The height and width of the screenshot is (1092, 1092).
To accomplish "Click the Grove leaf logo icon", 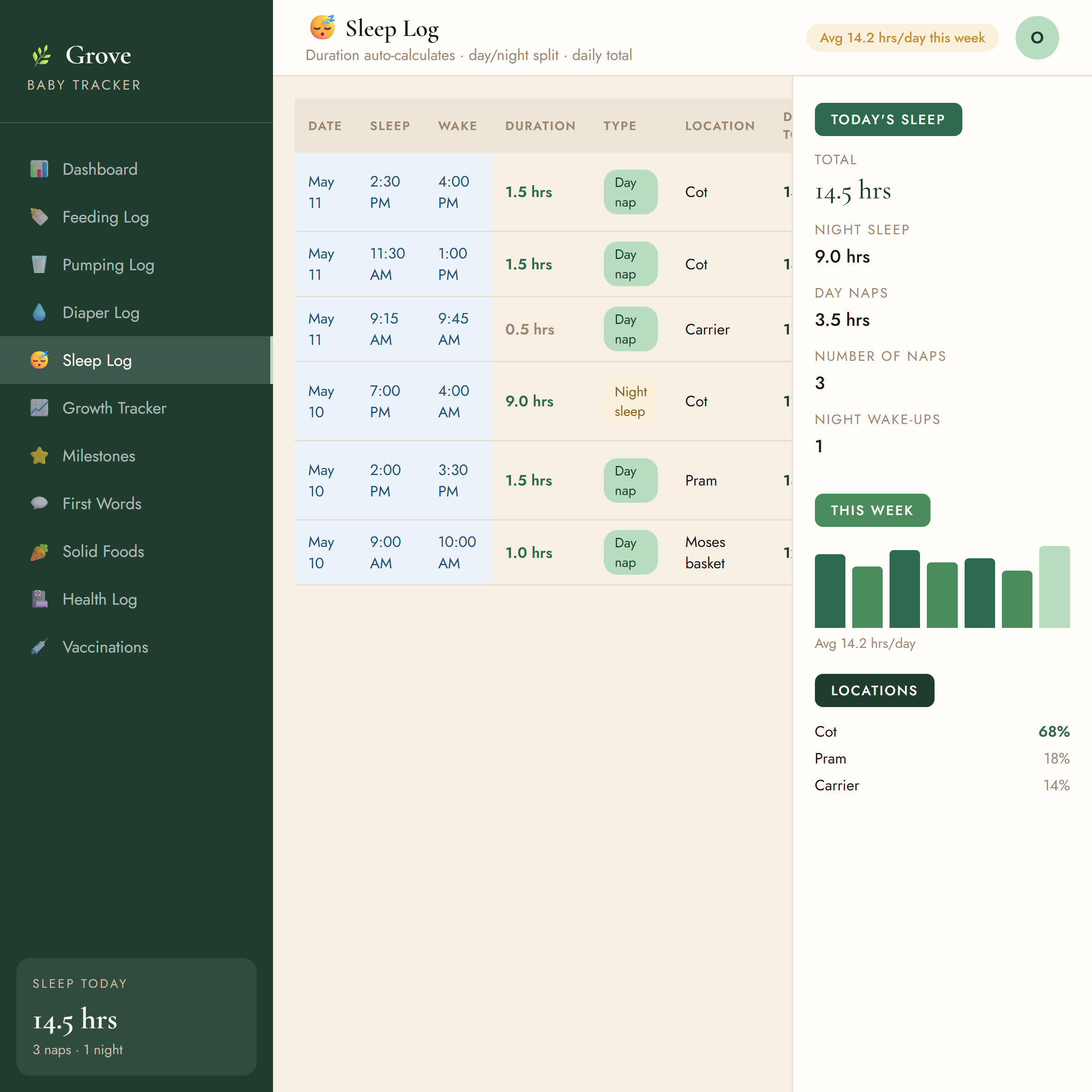I will [41, 56].
